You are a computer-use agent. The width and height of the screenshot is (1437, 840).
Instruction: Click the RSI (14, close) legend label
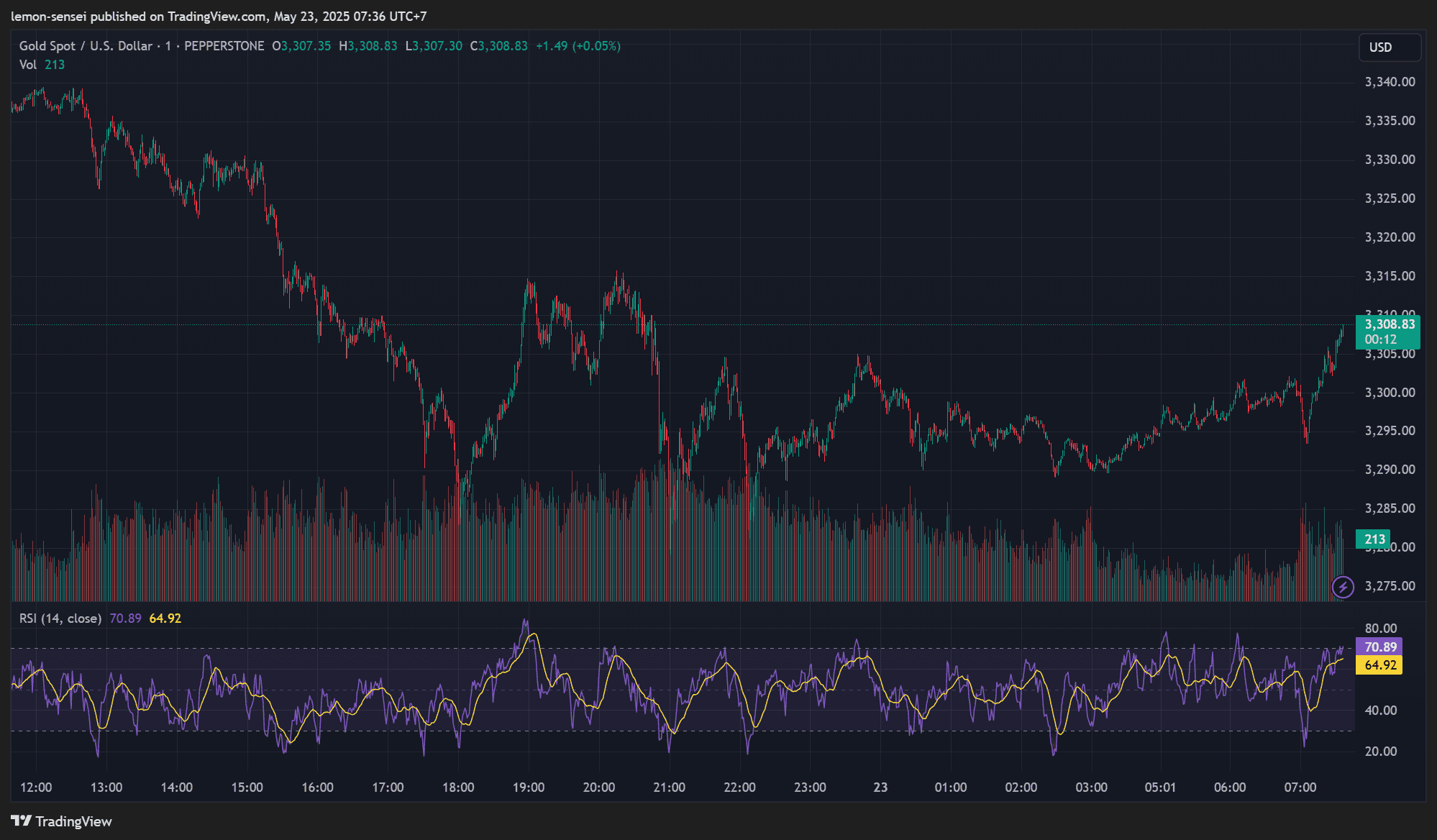(60, 618)
